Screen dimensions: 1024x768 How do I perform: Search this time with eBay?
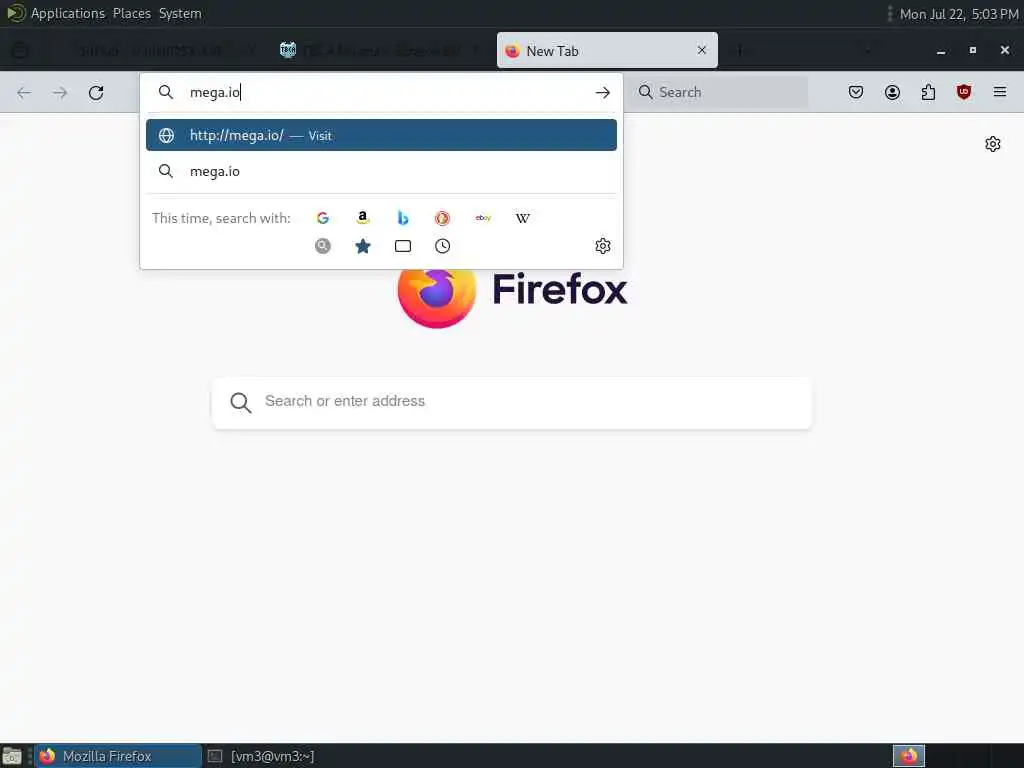point(483,218)
